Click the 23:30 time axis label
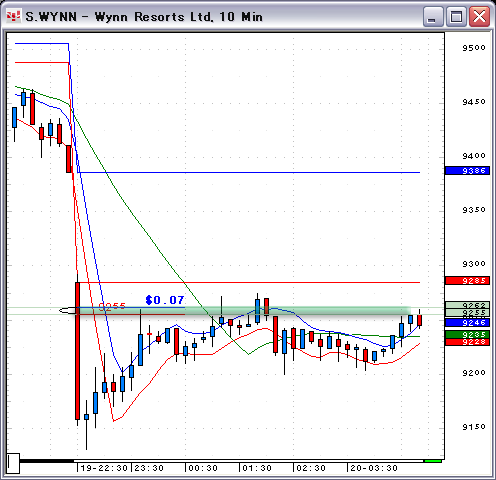Viewport: 496px width, 480px height. (x=149, y=468)
